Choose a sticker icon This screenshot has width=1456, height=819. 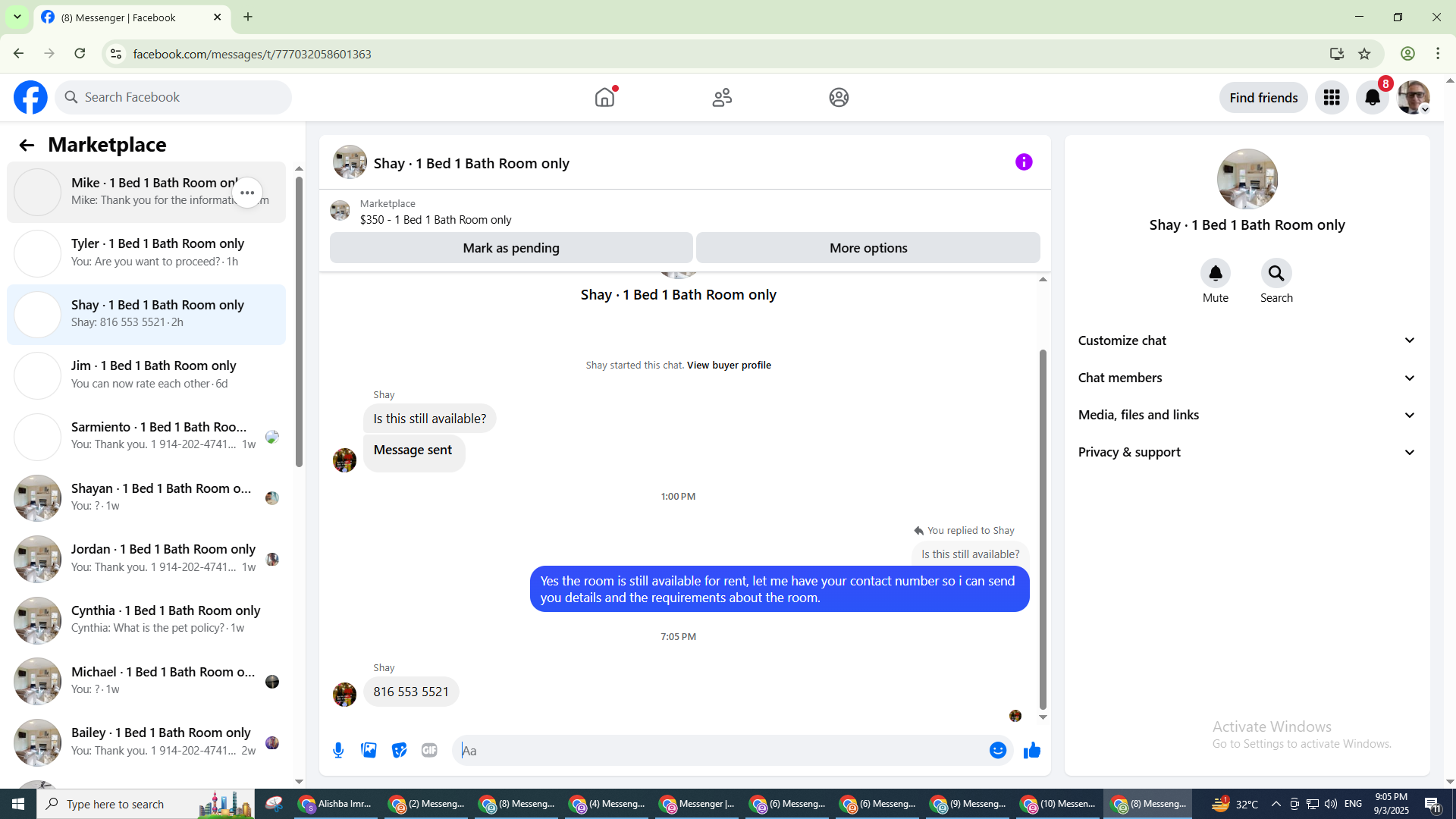click(x=399, y=750)
